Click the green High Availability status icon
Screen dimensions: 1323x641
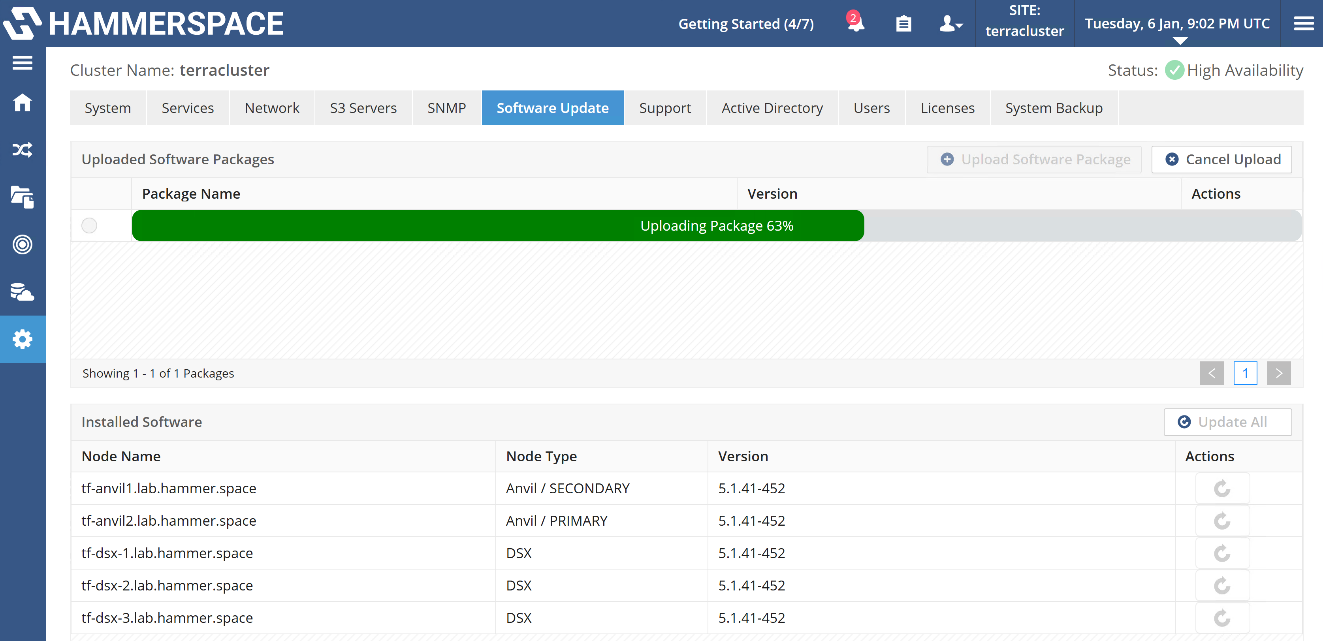click(x=1174, y=70)
